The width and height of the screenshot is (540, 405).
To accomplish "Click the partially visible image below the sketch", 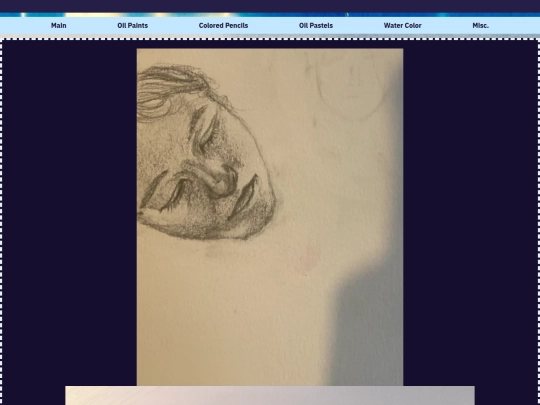I will point(270,395).
